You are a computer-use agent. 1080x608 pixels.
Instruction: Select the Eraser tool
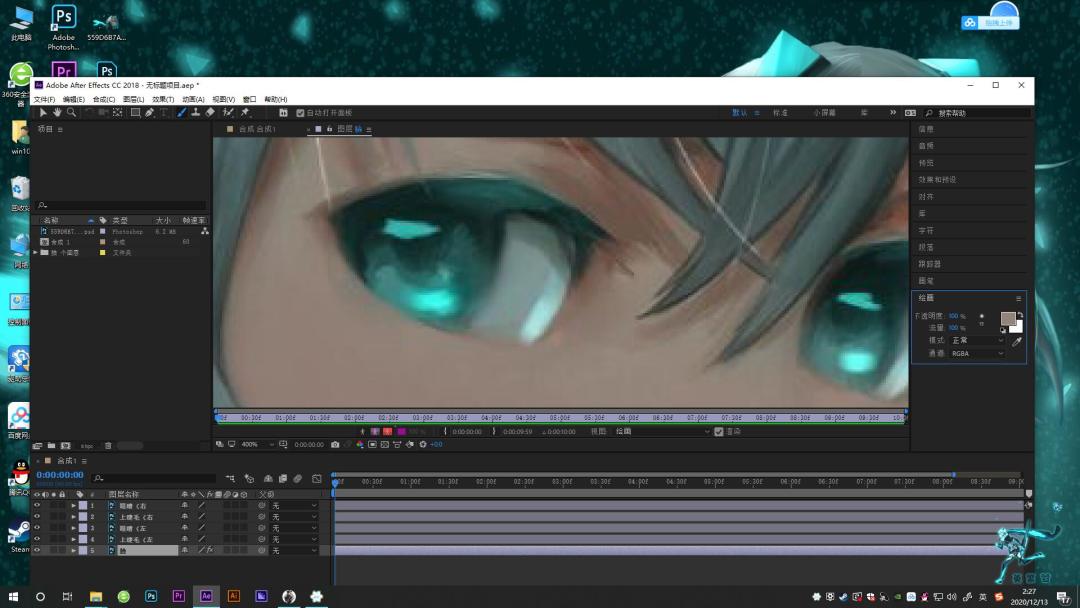(x=210, y=112)
